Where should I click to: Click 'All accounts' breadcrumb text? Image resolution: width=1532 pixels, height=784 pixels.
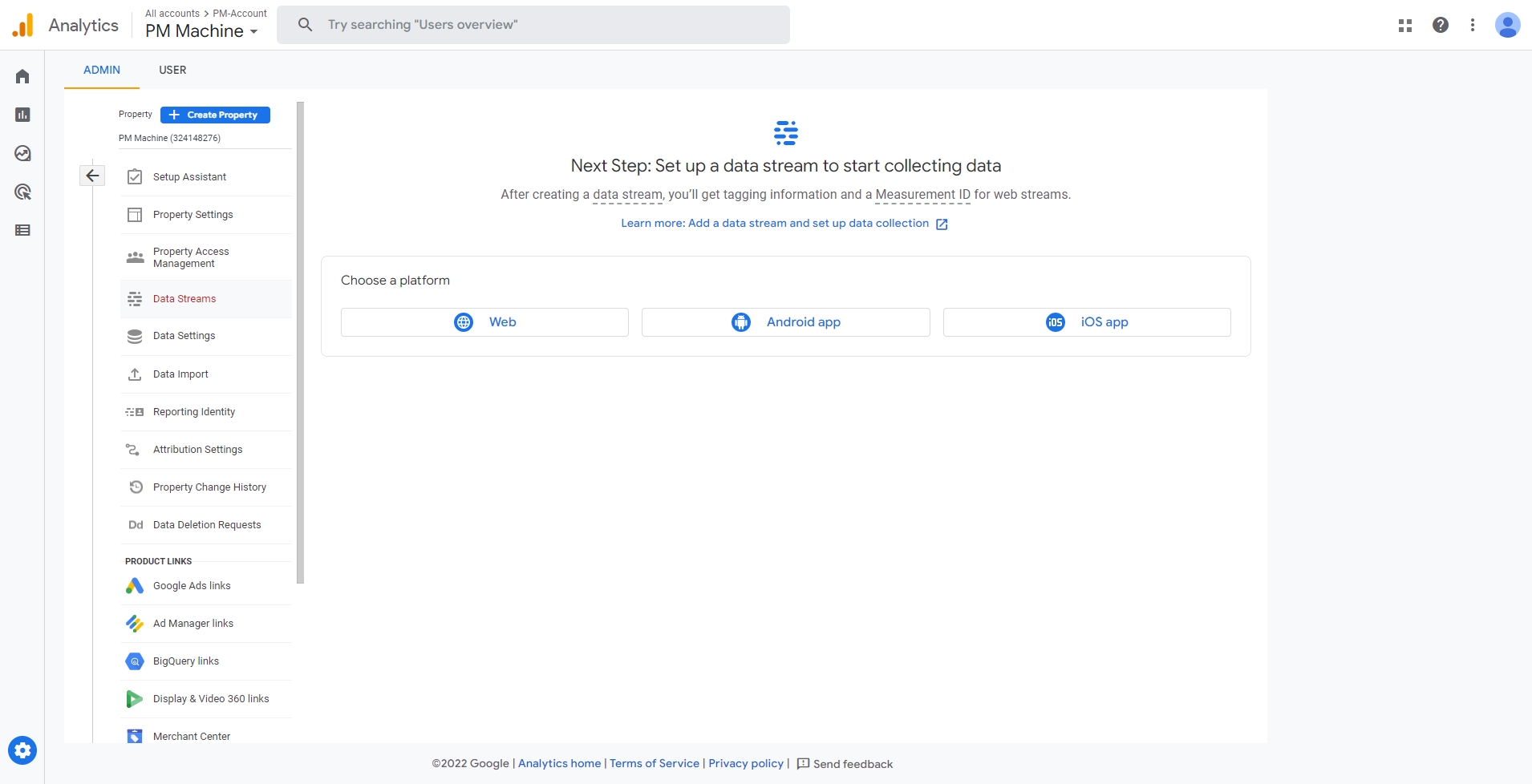click(172, 14)
